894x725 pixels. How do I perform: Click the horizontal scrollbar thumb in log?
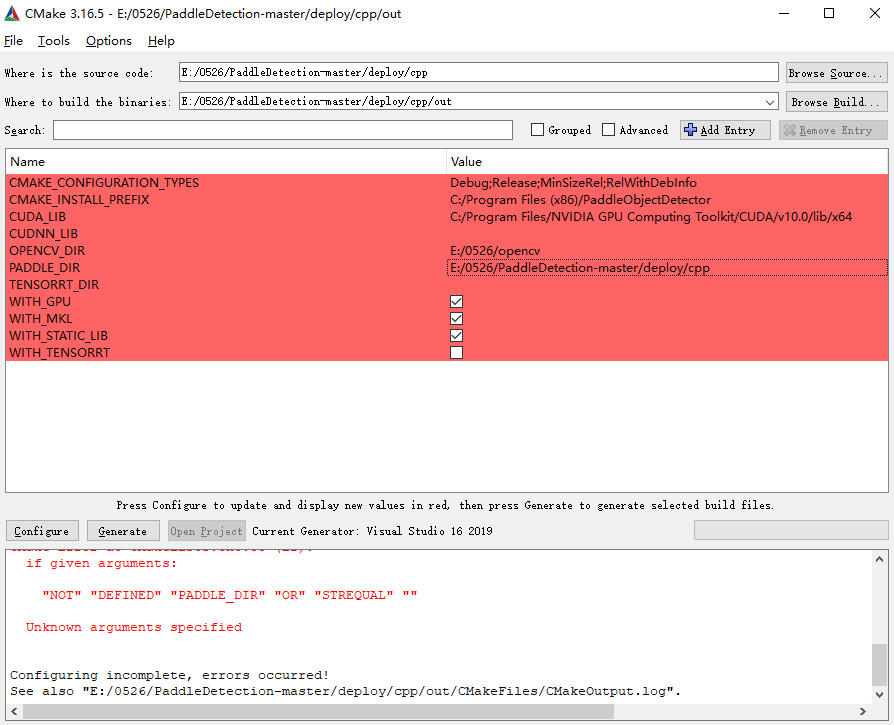tap(318, 711)
